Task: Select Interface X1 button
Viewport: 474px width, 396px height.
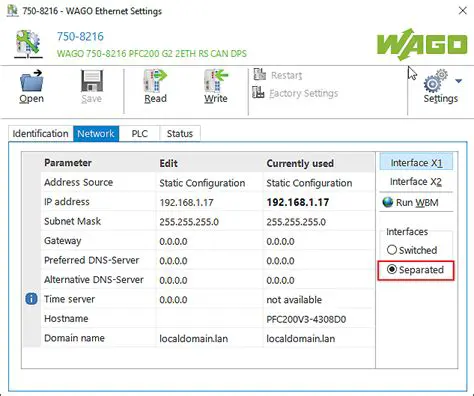Action: (416, 163)
